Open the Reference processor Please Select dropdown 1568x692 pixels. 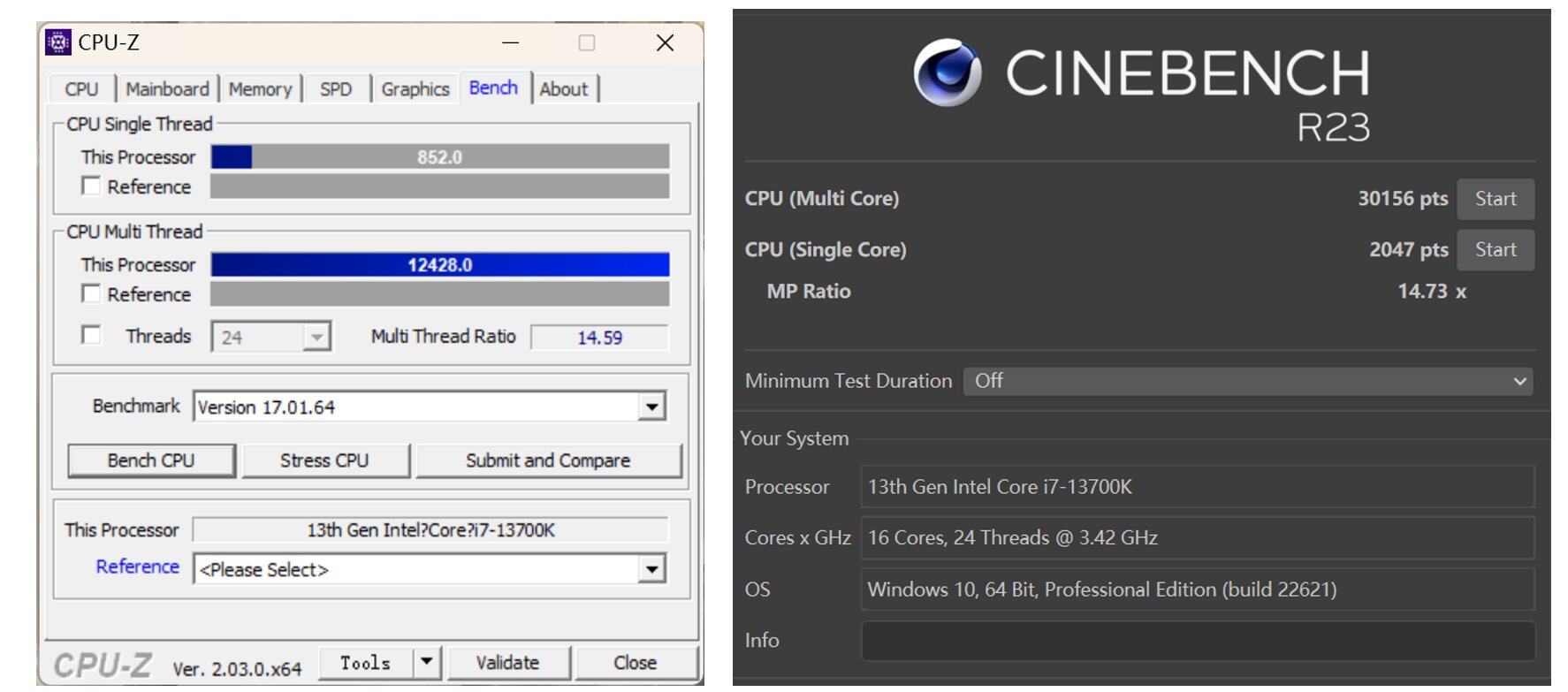[x=430, y=569]
